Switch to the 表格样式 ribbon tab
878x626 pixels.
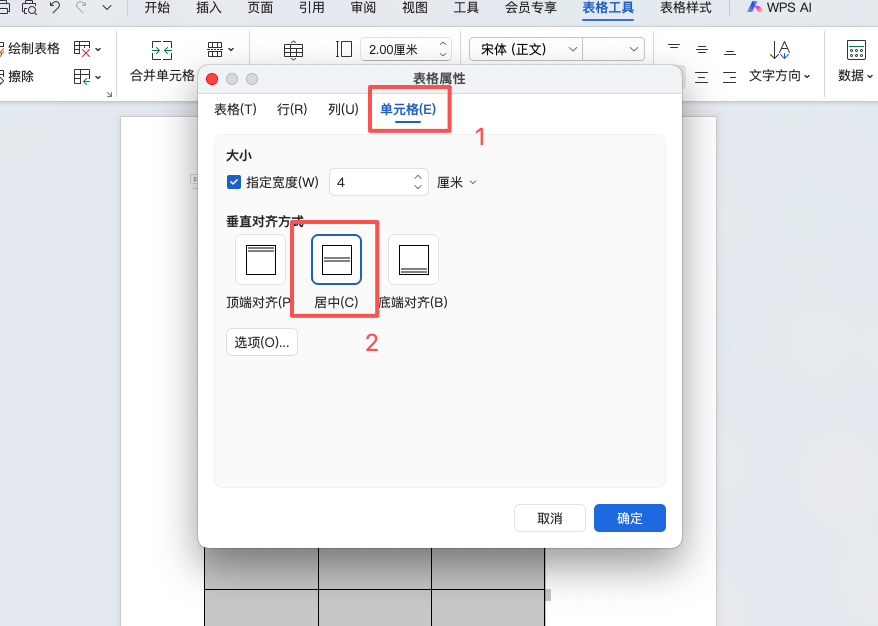click(x=685, y=8)
